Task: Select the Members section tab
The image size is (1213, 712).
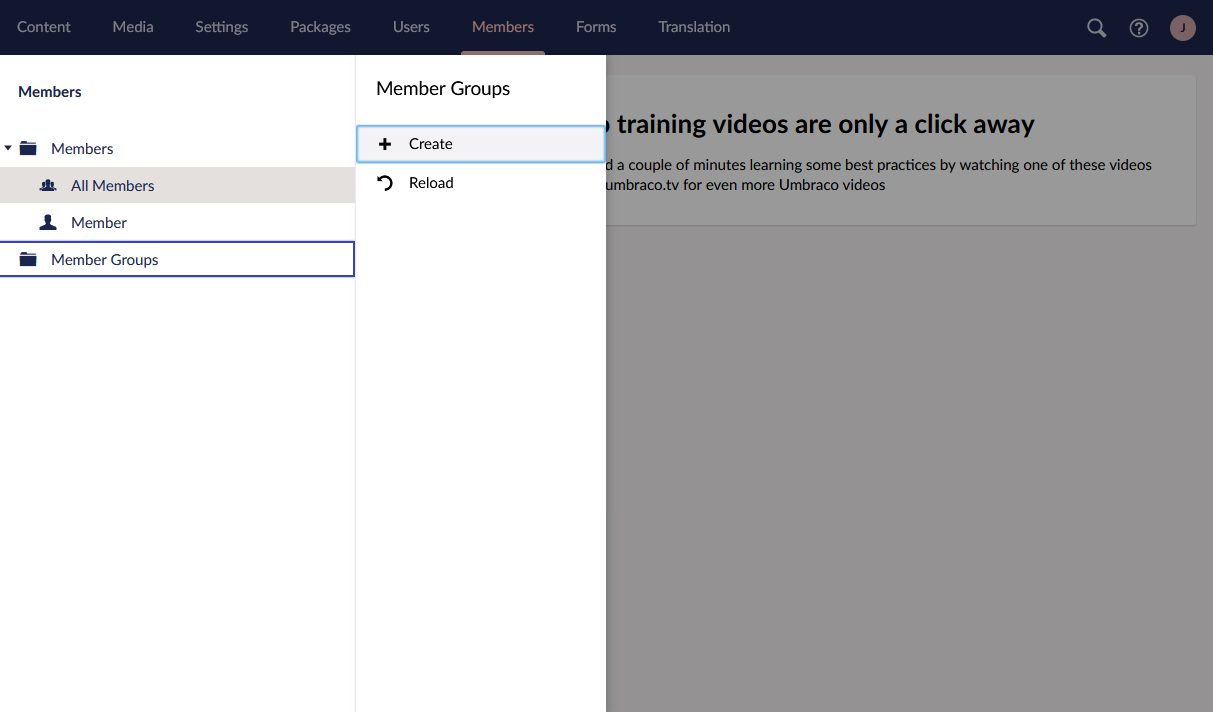Action: point(503,27)
